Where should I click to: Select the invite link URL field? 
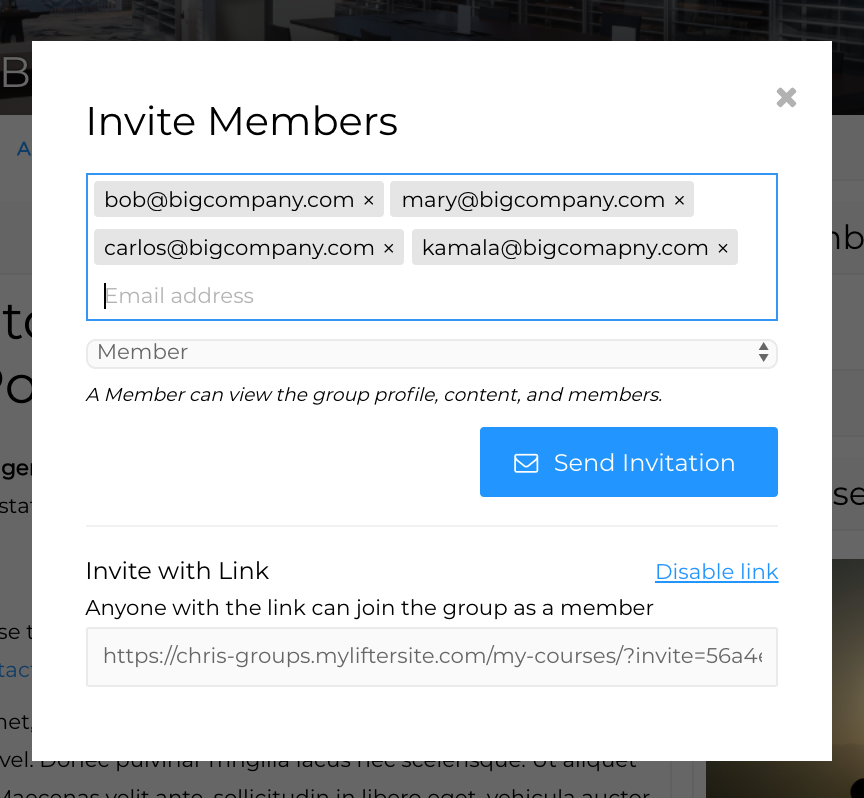point(431,656)
